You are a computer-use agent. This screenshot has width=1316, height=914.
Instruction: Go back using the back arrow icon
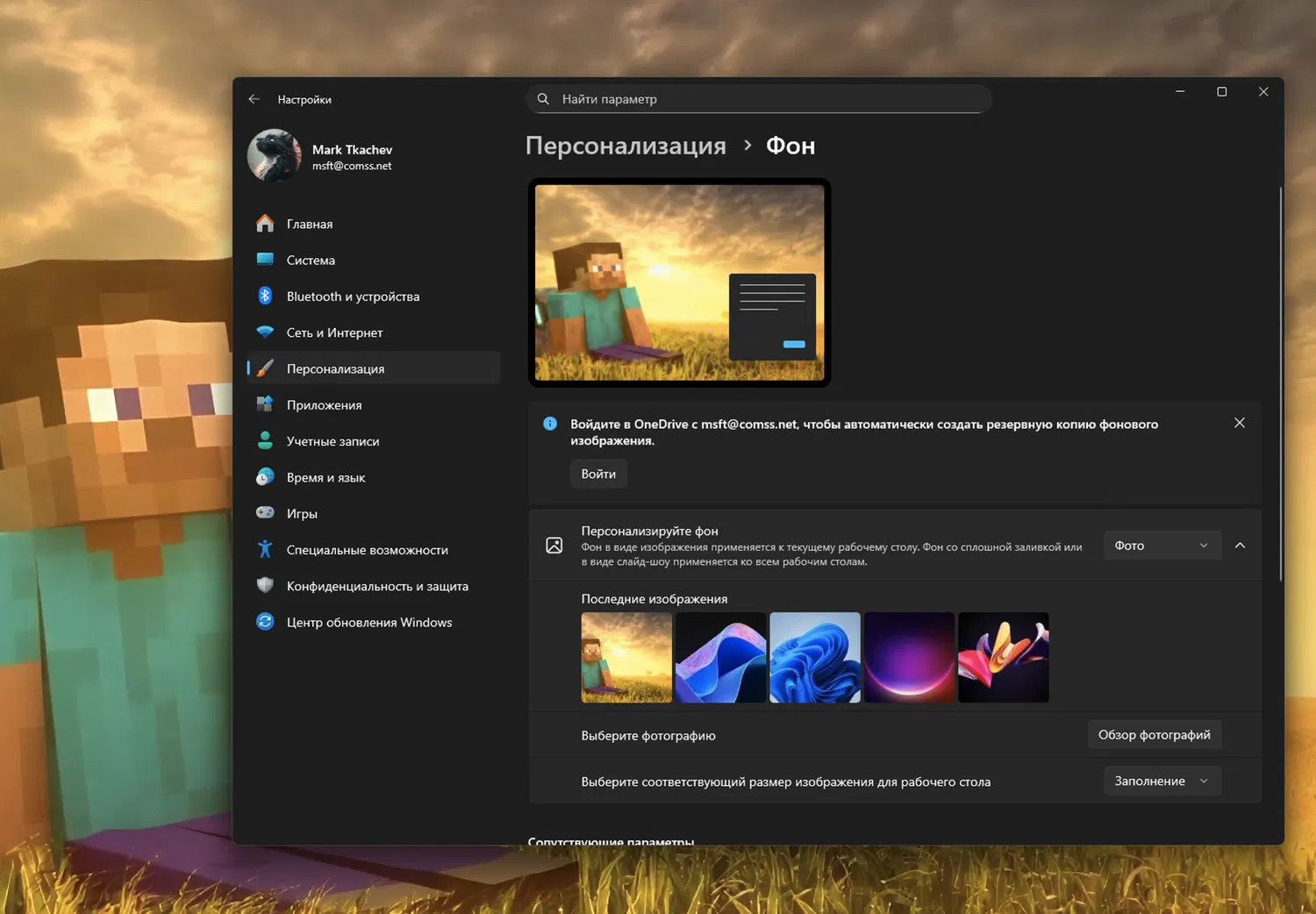point(254,99)
